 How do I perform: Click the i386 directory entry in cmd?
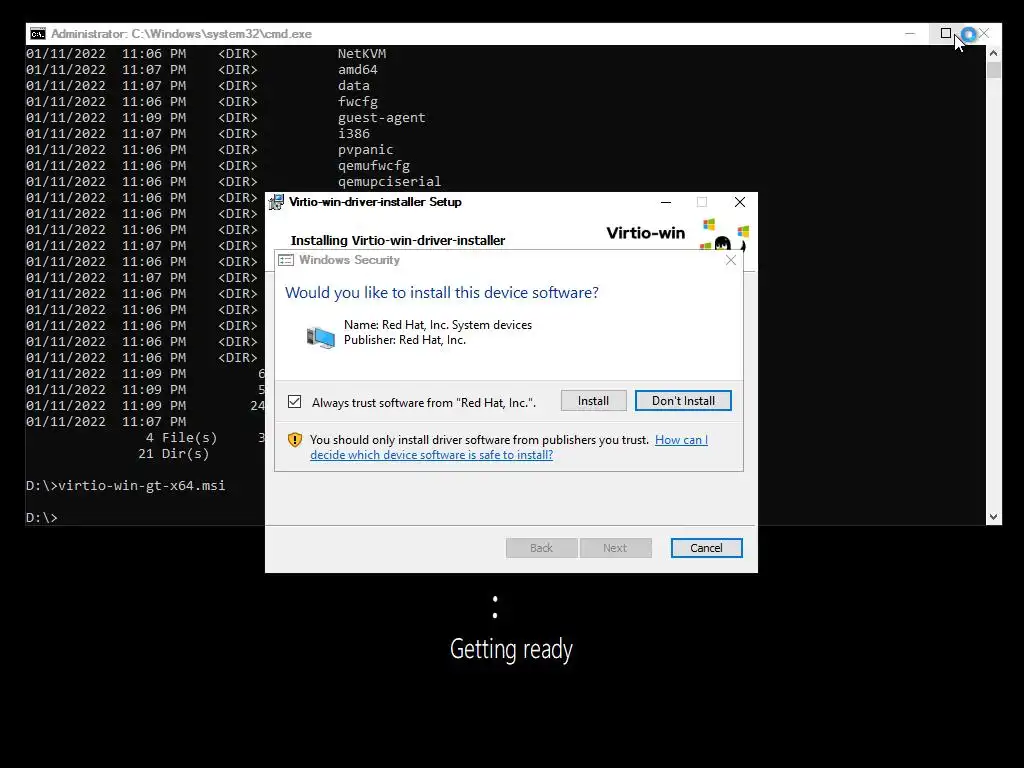point(353,133)
